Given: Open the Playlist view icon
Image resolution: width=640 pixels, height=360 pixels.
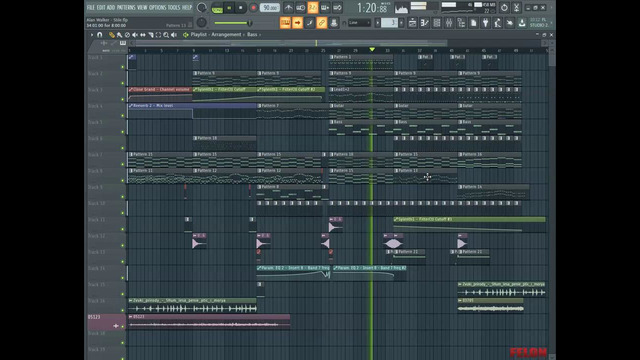Looking at the screenshot, I should (x=413, y=23).
